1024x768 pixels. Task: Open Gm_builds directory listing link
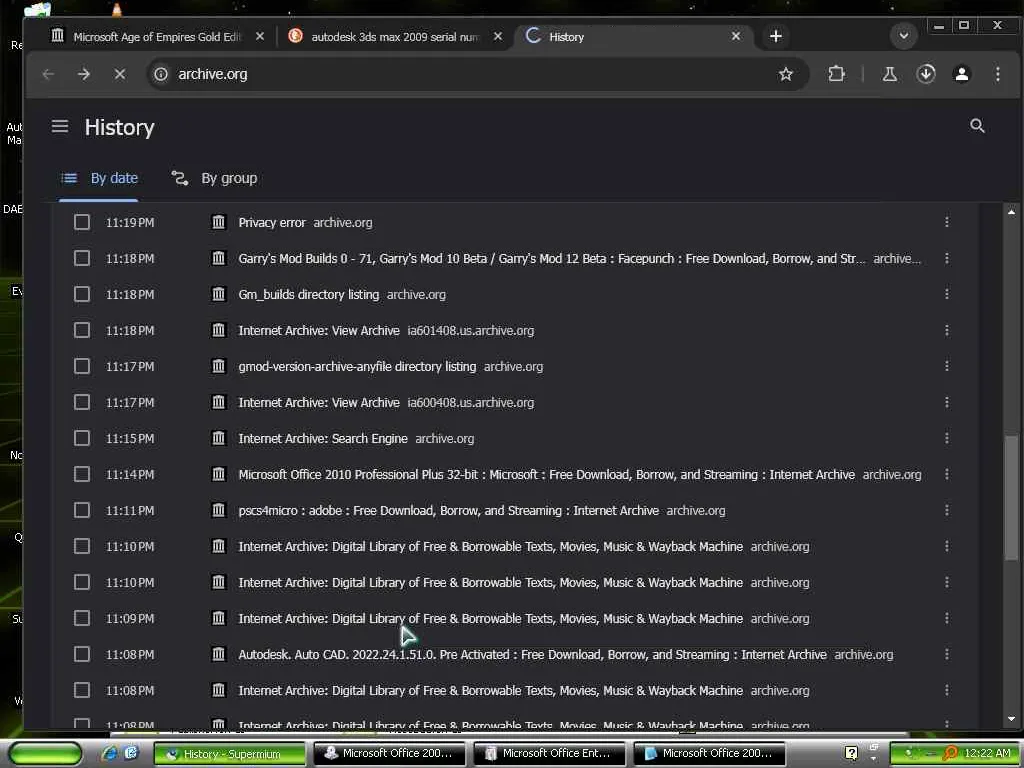309,295
